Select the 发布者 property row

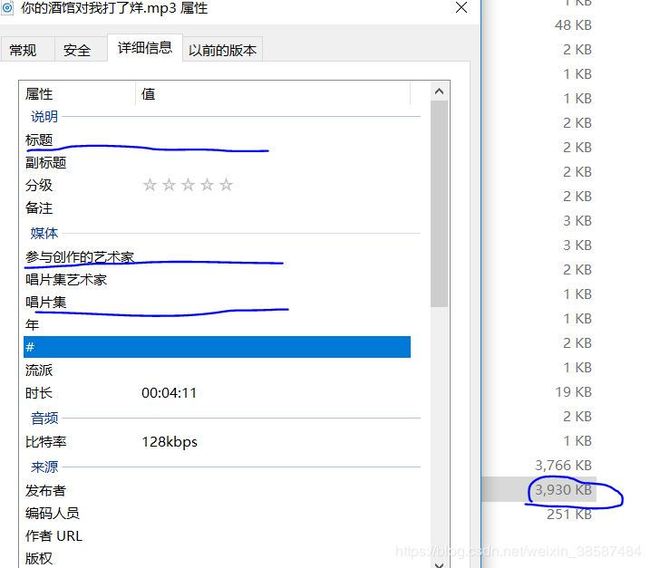pyautogui.click(x=217, y=491)
